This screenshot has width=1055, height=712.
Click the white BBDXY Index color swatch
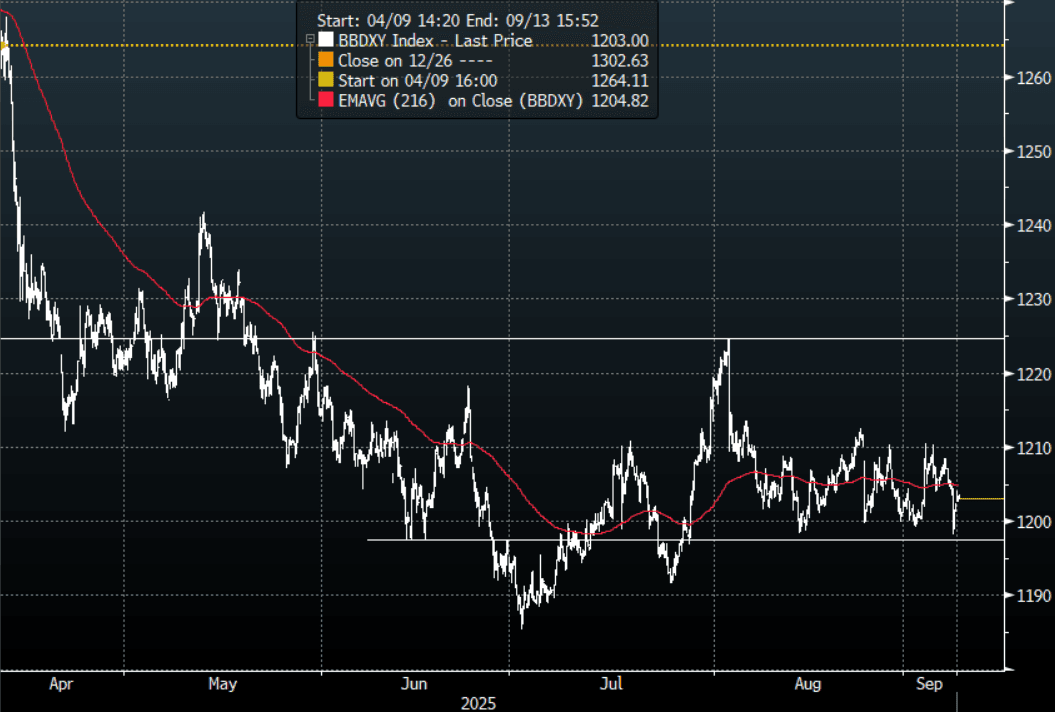(326, 40)
